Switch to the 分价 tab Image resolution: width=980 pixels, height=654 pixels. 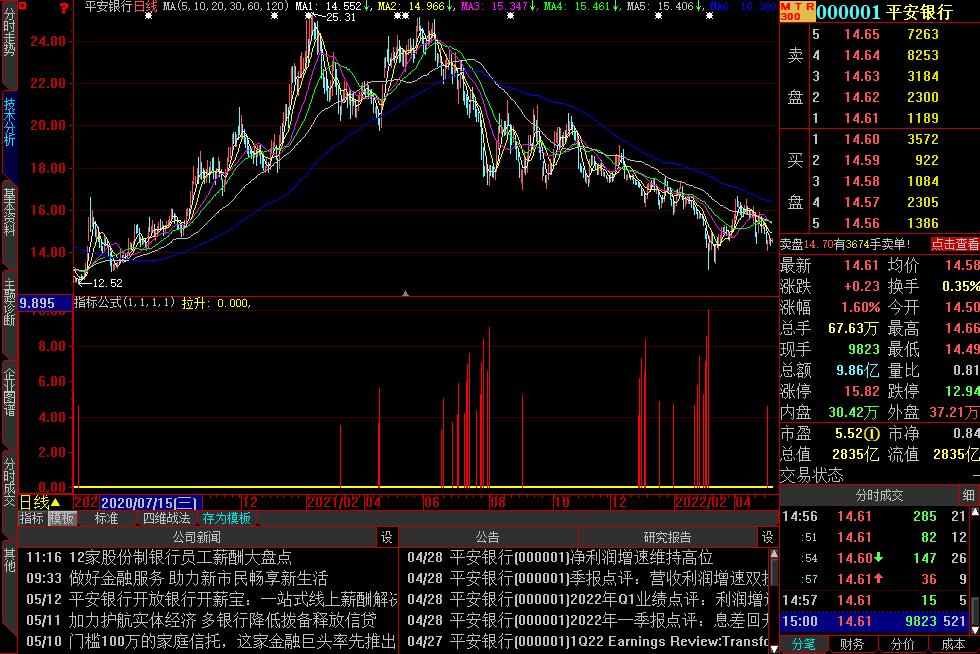[902, 644]
